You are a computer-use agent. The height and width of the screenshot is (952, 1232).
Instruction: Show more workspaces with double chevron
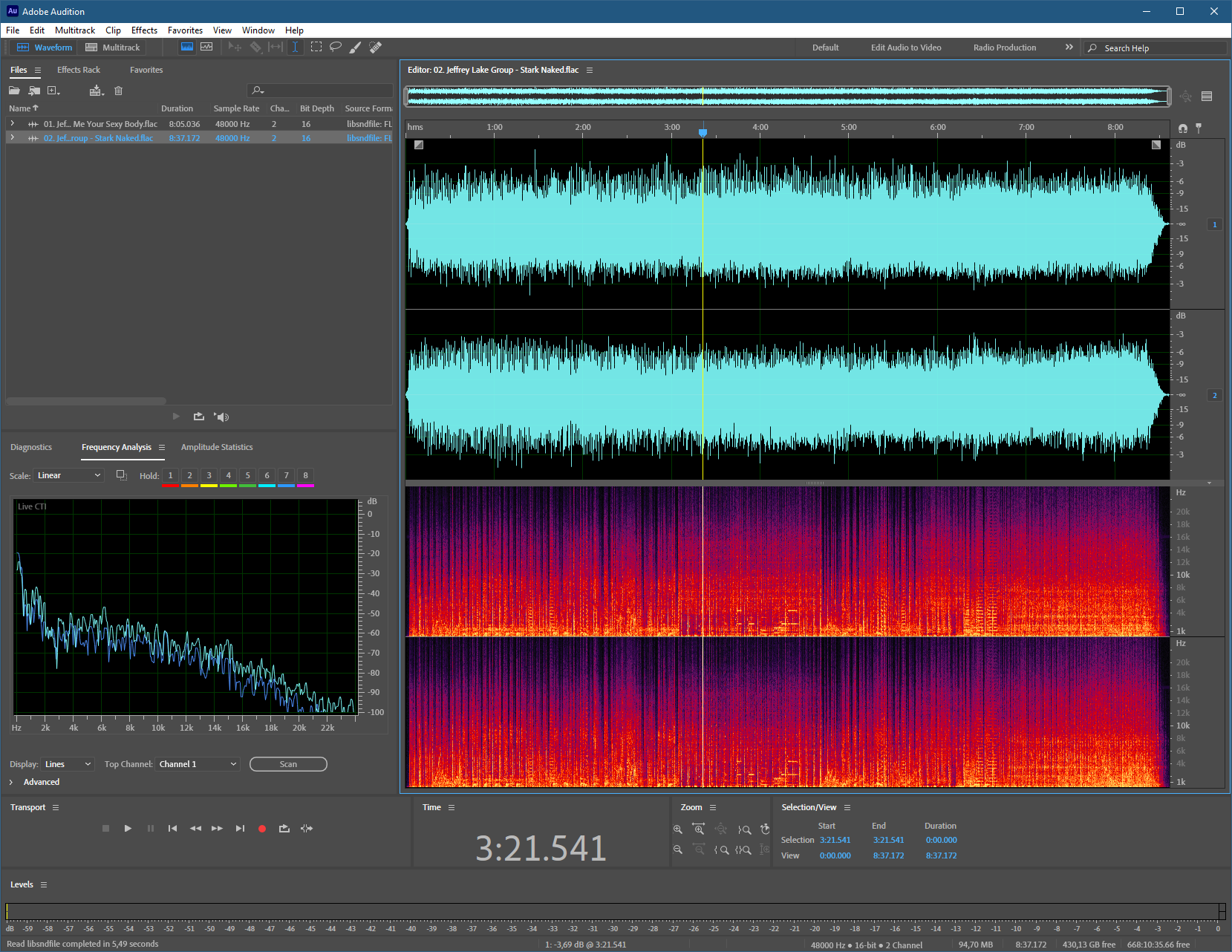point(1069,47)
